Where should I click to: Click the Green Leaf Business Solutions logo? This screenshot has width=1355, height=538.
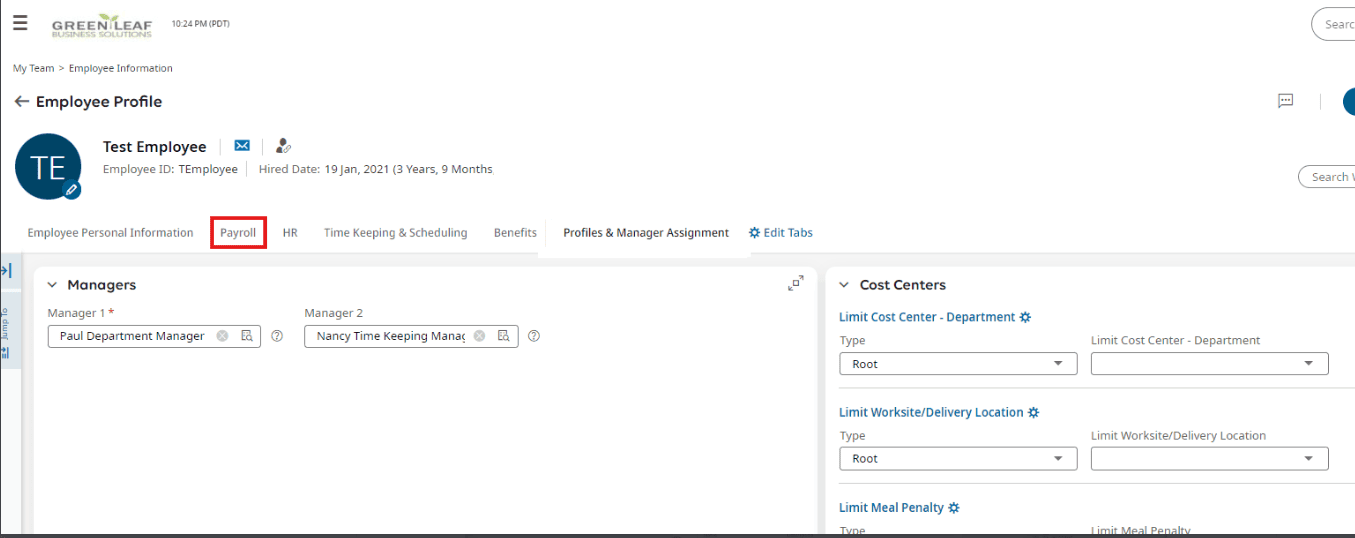(102, 26)
